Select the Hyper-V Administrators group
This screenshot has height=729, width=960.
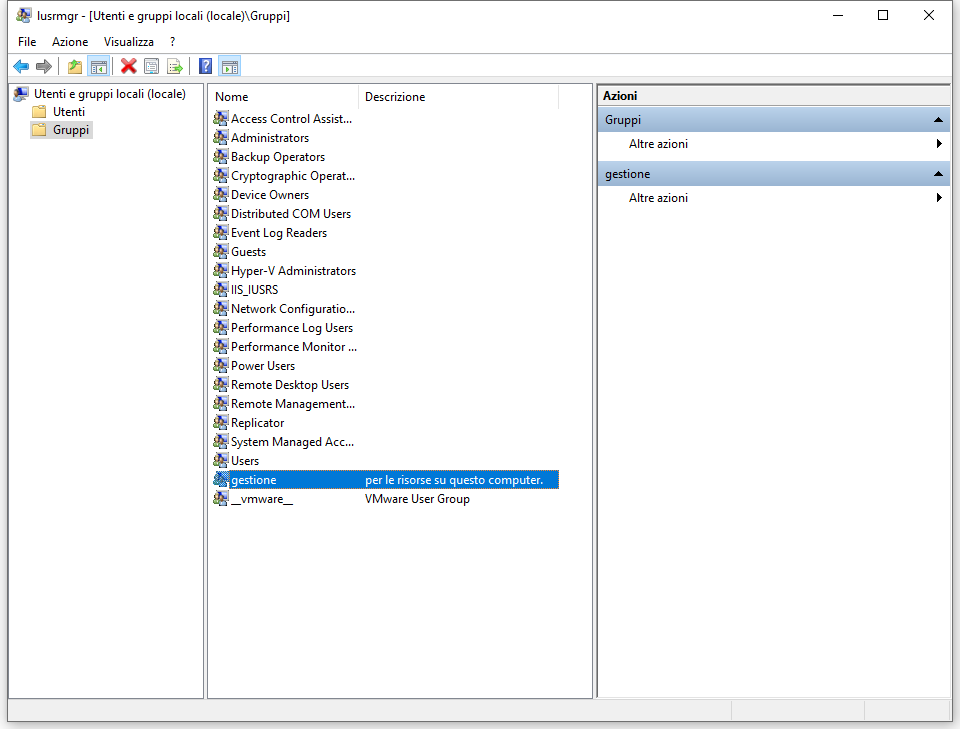[x=293, y=271]
